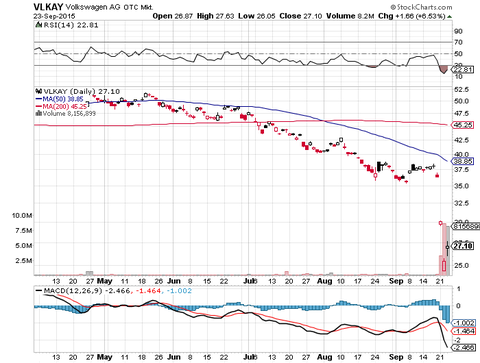Click the shaded oversold RSI dip
Viewport: 480px width, 363px height.
(x=444, y=69)
